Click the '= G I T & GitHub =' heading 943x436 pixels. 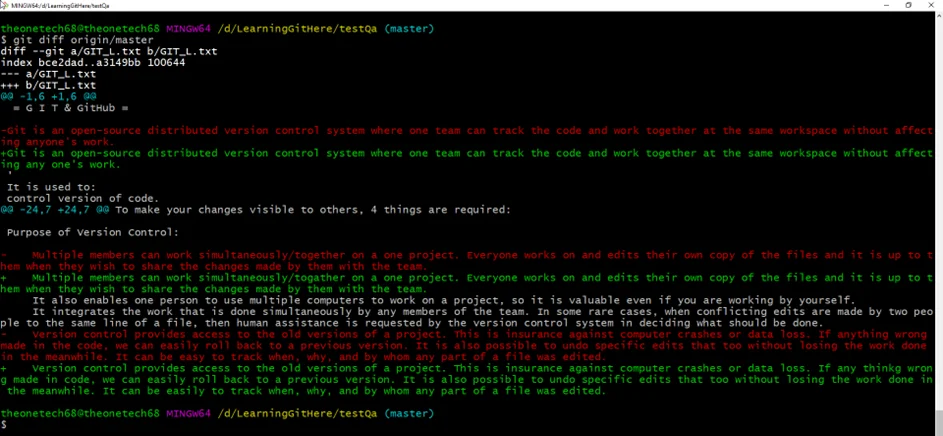point(70,108)
